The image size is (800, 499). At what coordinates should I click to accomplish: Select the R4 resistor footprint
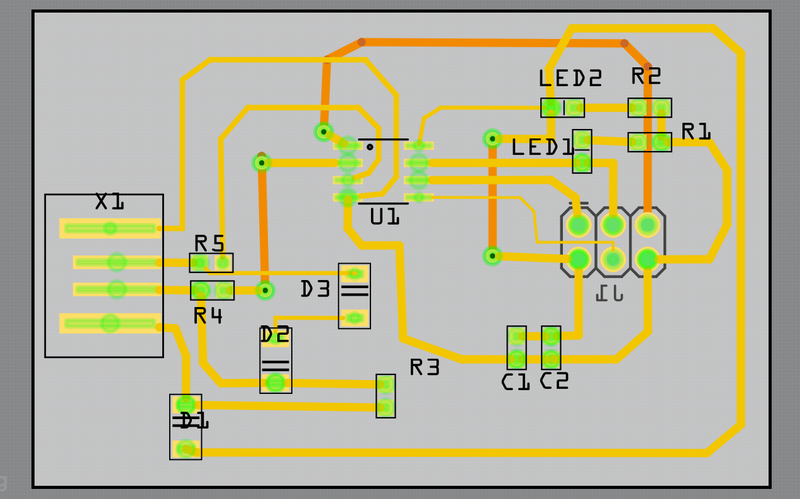point(212,291)
